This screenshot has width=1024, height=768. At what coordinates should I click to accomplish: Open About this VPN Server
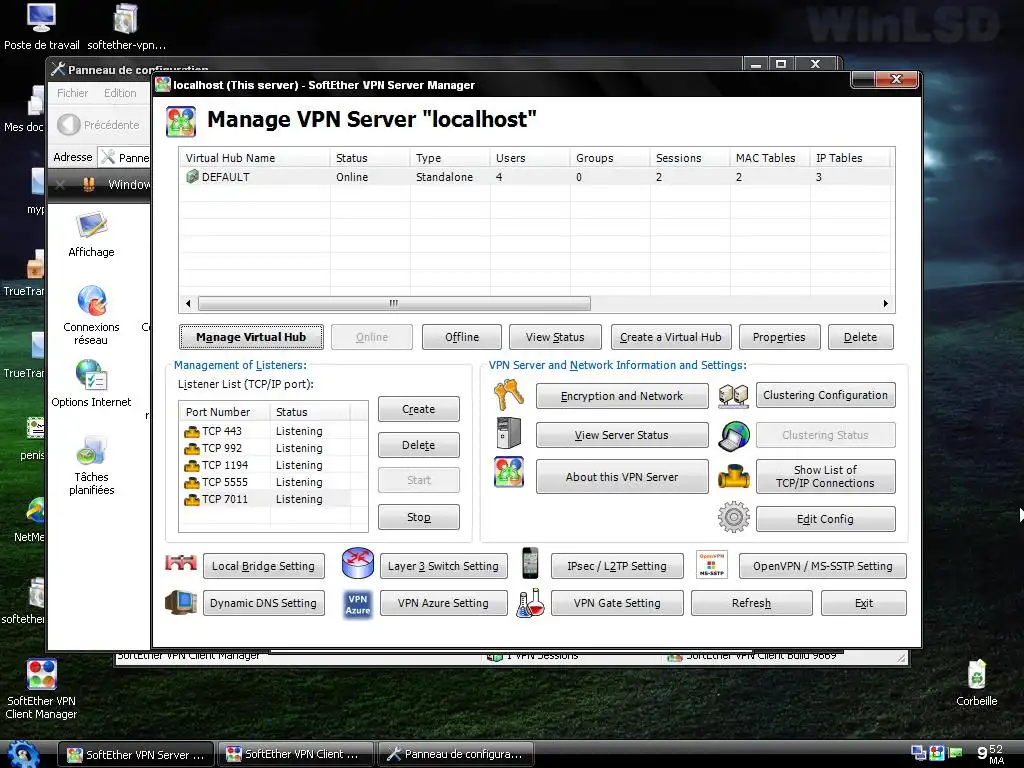(x=622, y=477)
